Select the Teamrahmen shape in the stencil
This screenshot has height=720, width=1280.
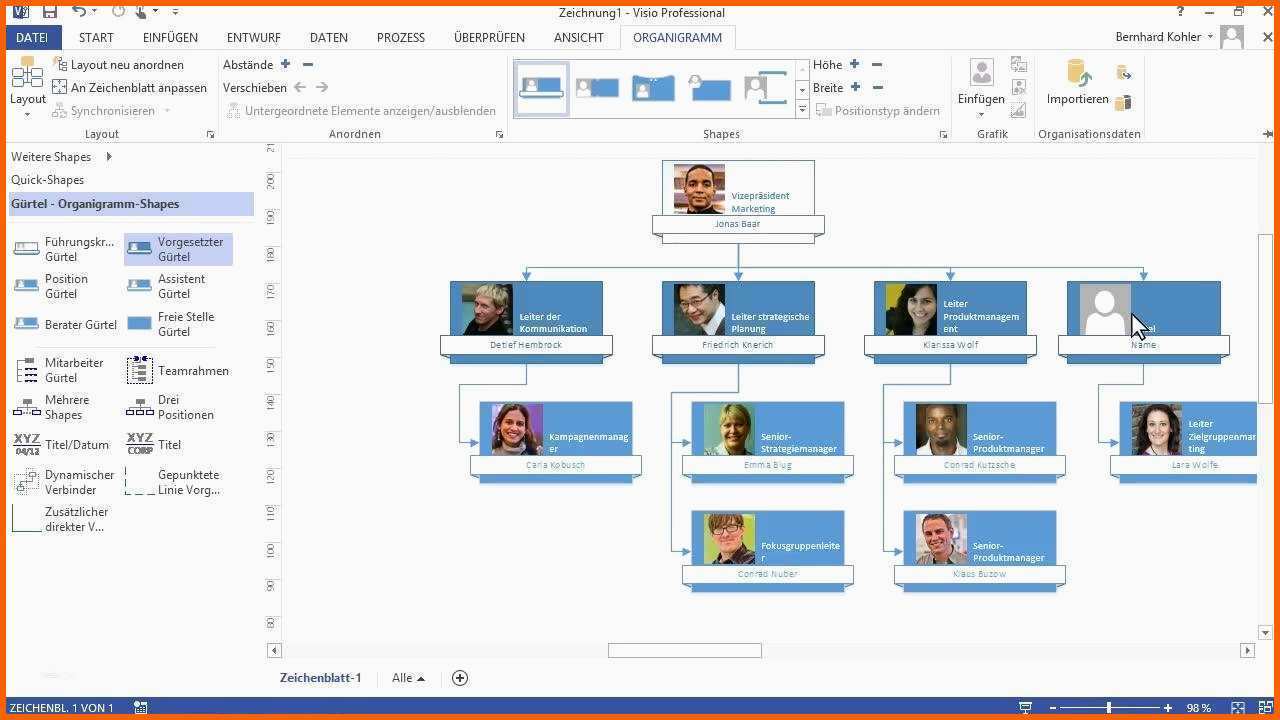click(140, 370)
